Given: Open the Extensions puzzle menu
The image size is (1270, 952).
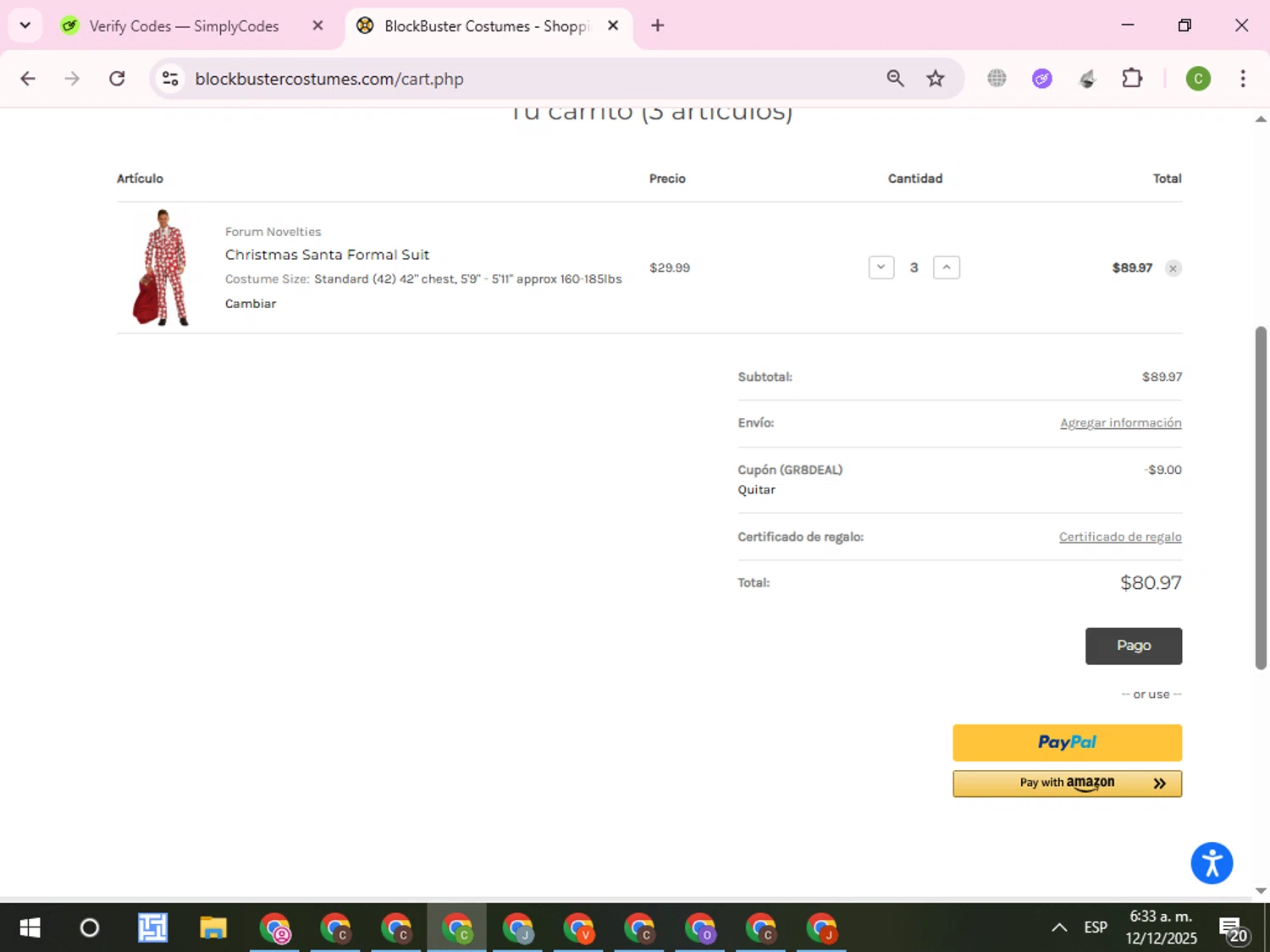Looking at the screenshot, I should (1132, 79).
